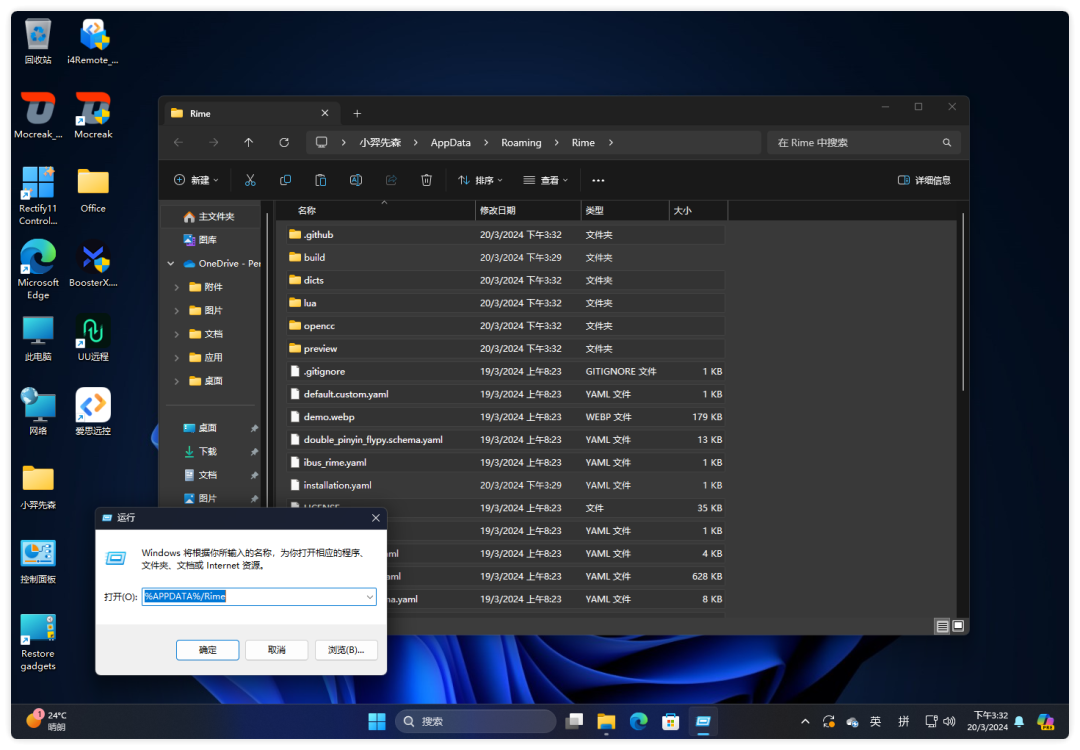Add a new tab in File Explorer

pyautogui.click(x=357, y=114)
